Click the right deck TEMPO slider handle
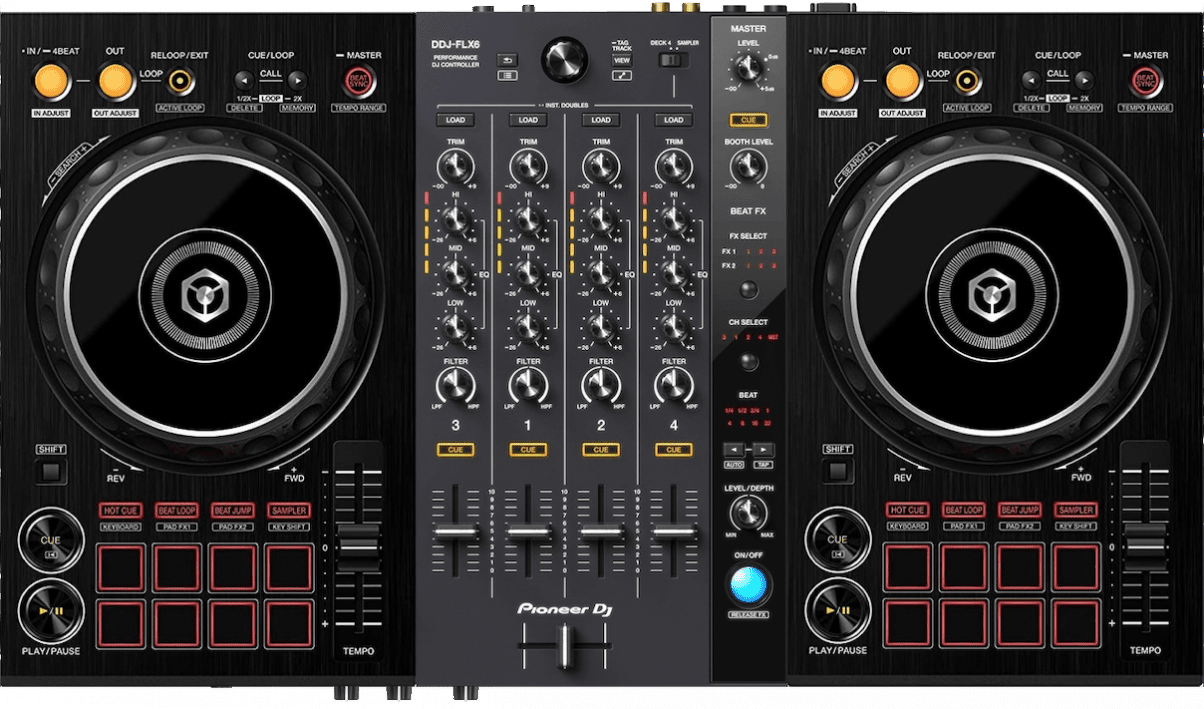The height and width of the screenshot is (709, 1204). [x=1144, y=546]
